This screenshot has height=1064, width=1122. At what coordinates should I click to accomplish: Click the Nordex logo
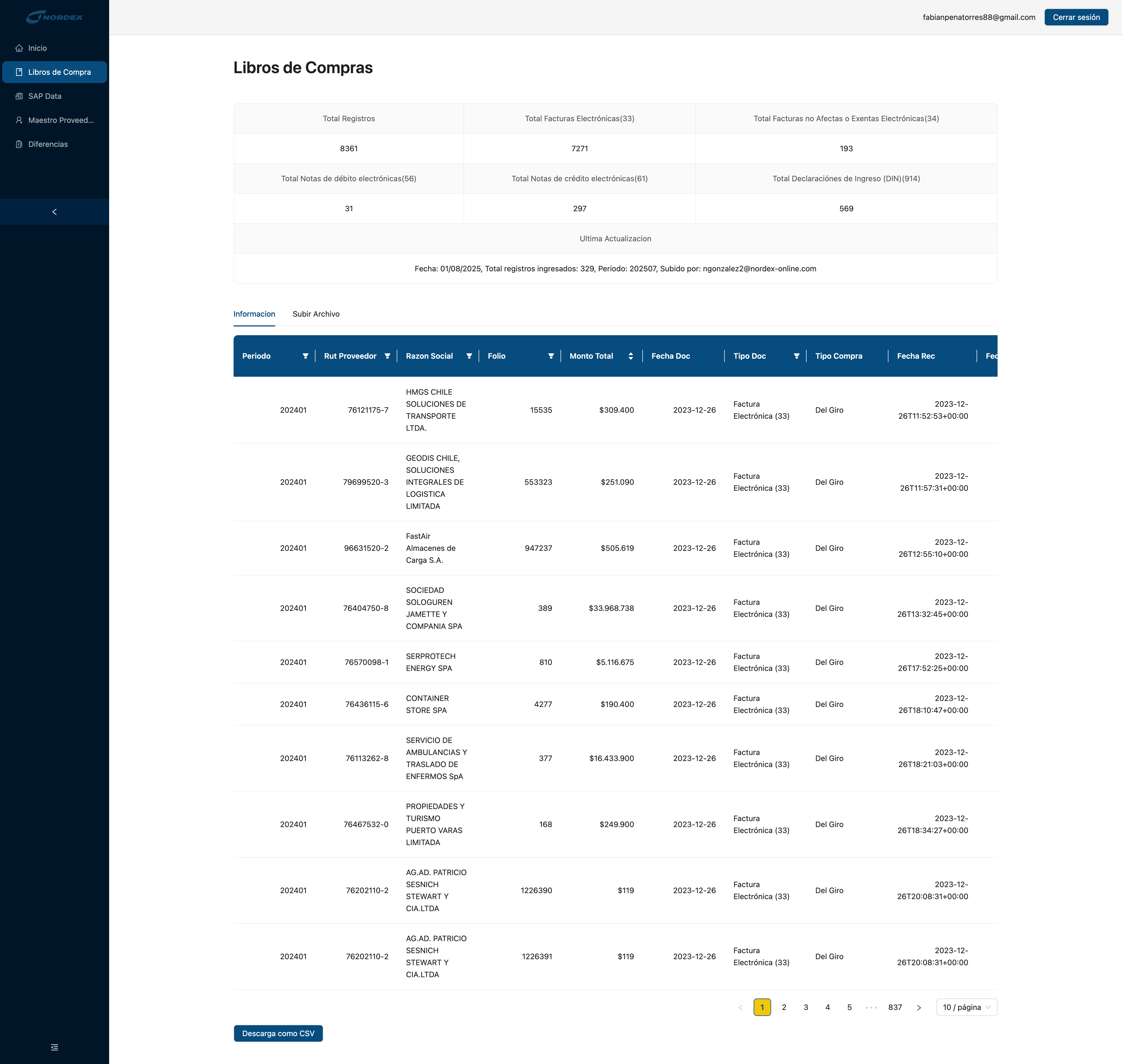(54, 17)
